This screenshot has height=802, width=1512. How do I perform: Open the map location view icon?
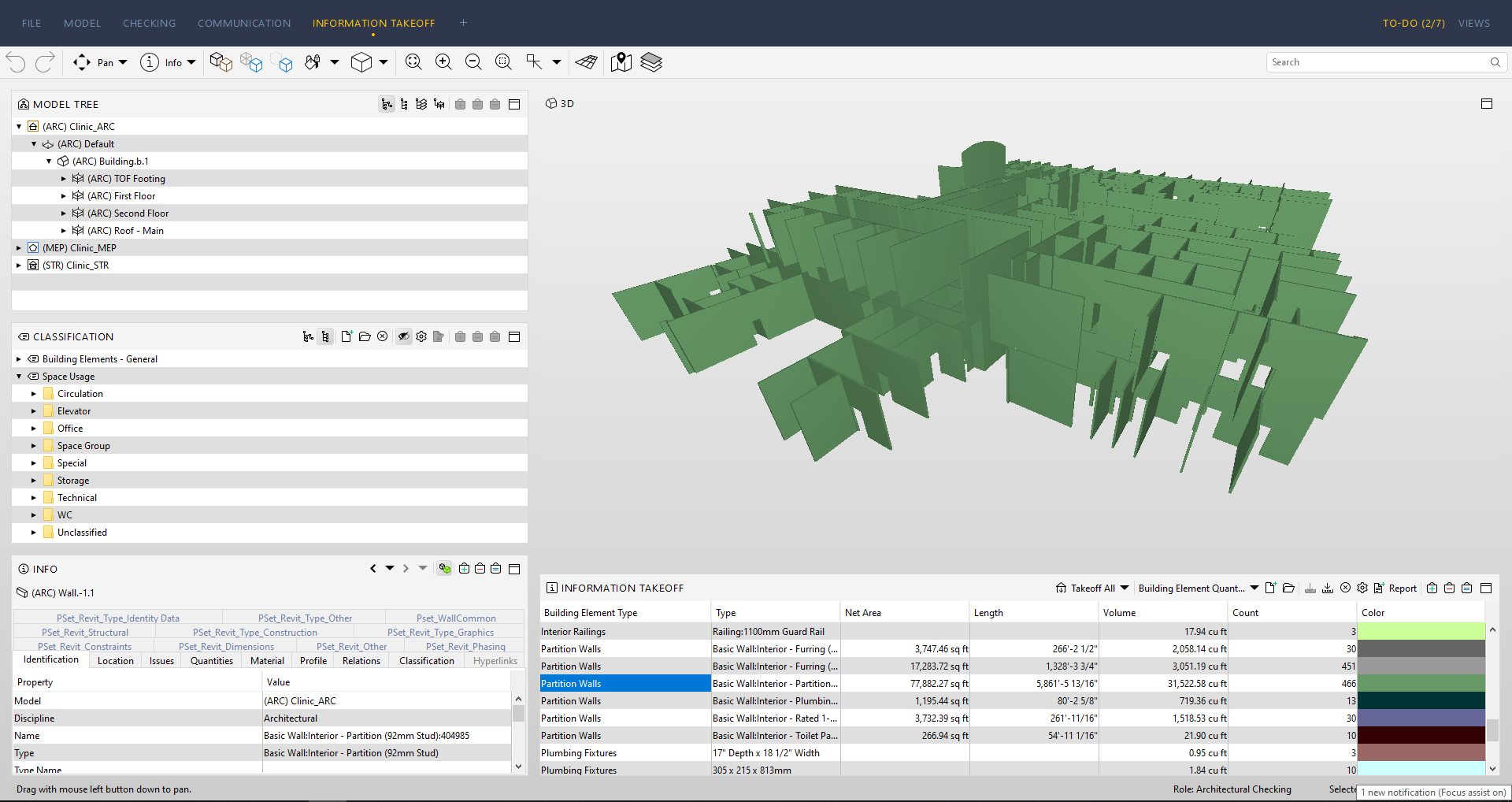(621, 62)
